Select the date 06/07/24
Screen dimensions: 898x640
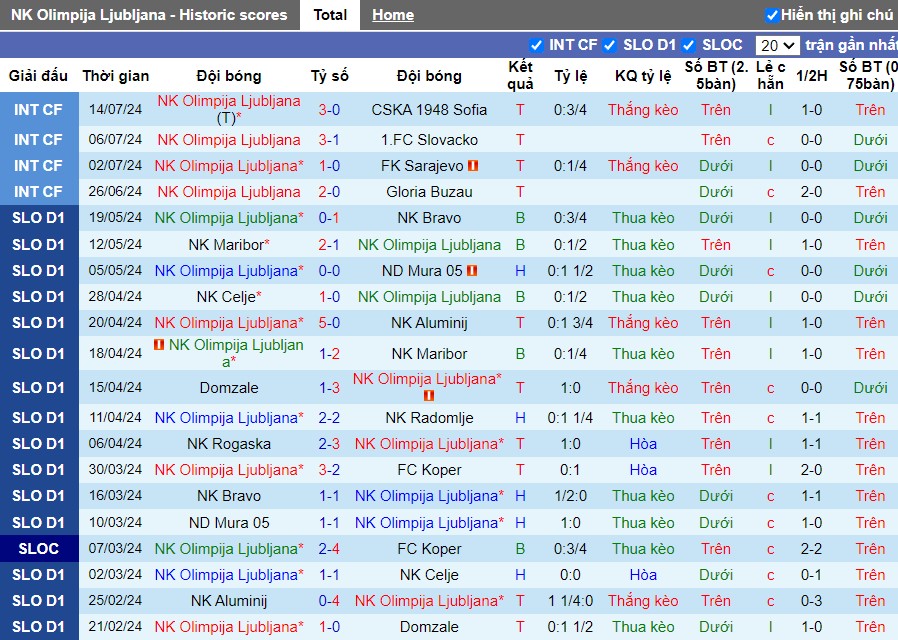point(115,139)
